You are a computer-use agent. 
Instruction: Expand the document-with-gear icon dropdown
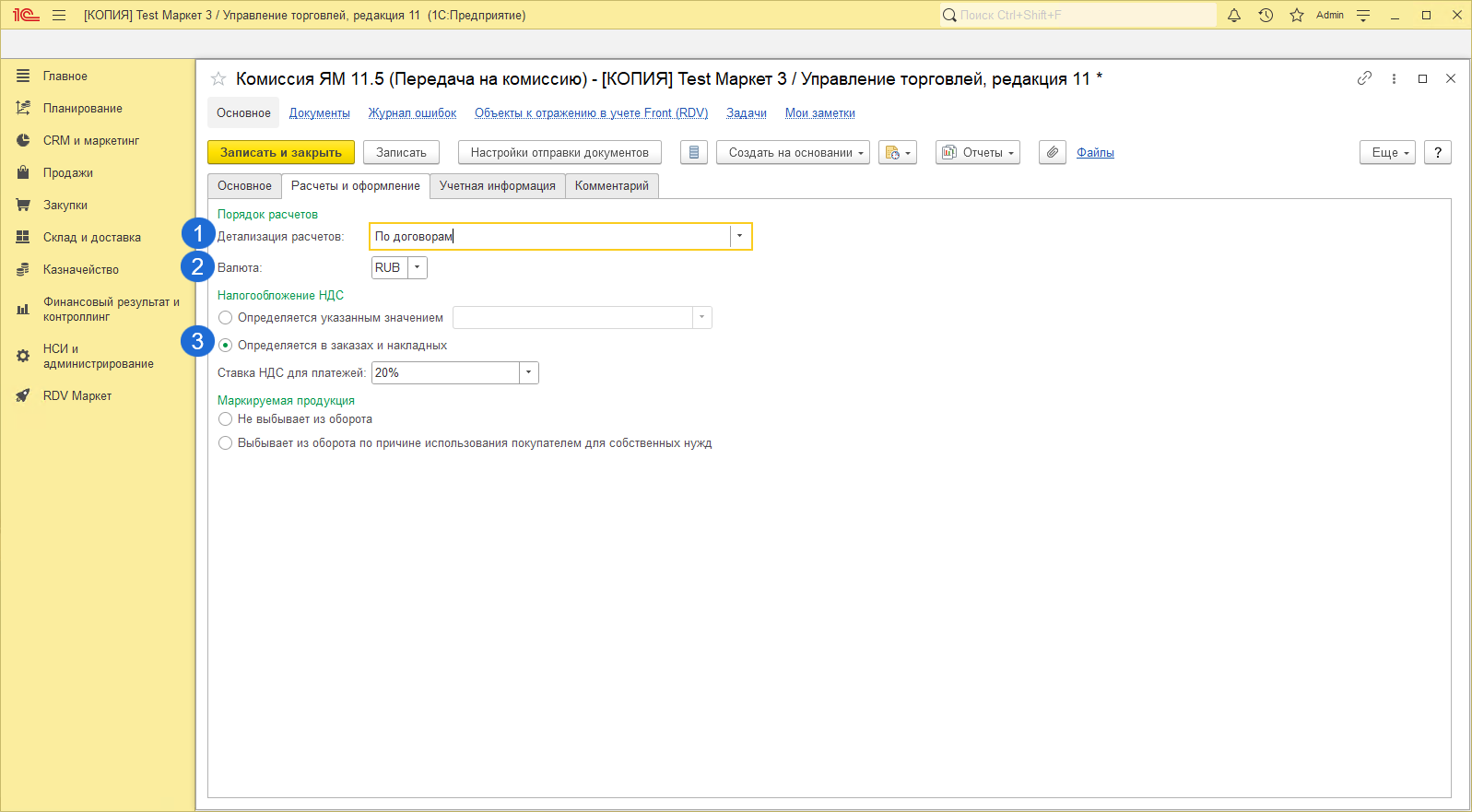click(x=898, y=153)
